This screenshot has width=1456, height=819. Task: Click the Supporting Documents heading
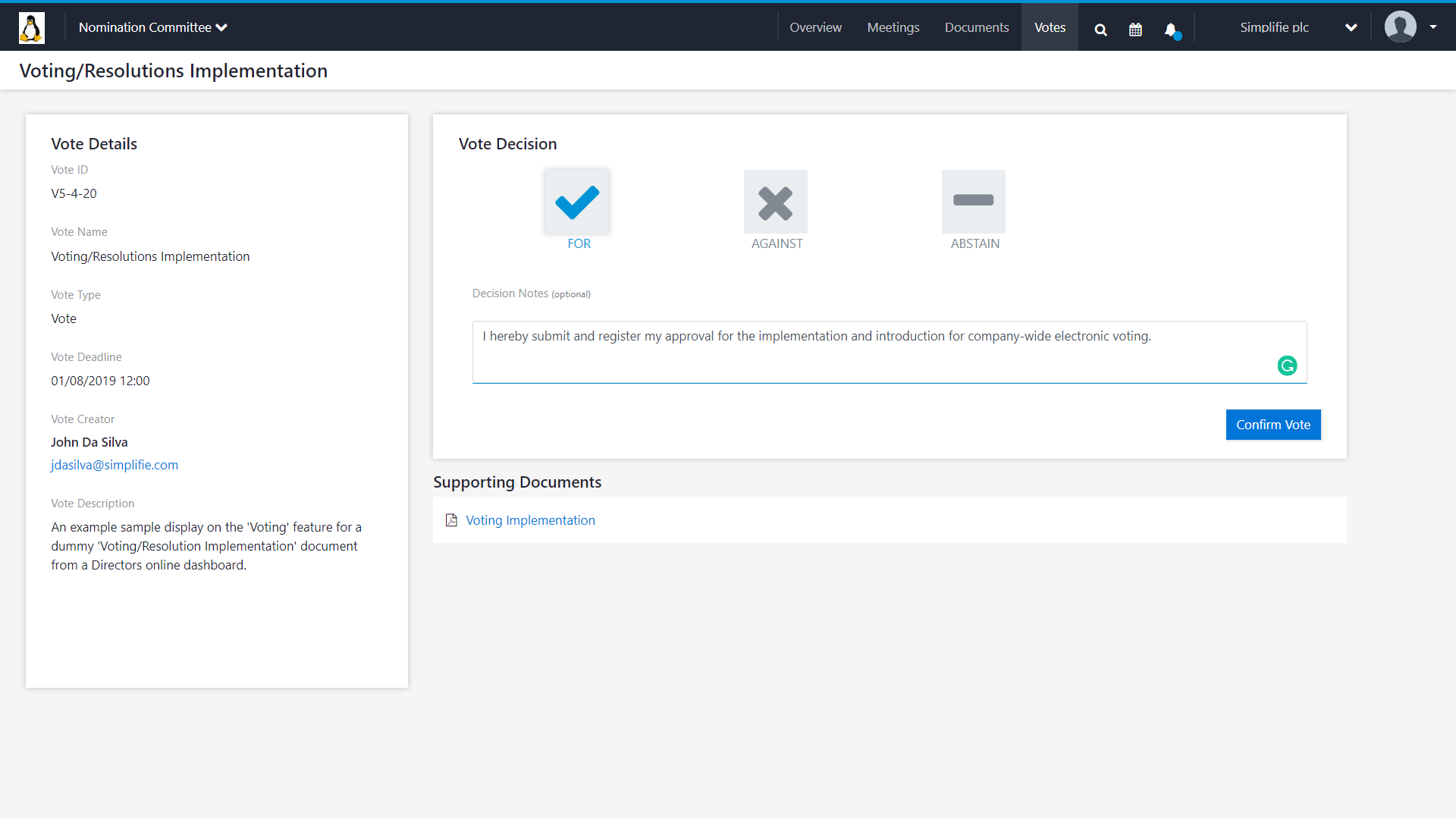[x=517, y=482]
